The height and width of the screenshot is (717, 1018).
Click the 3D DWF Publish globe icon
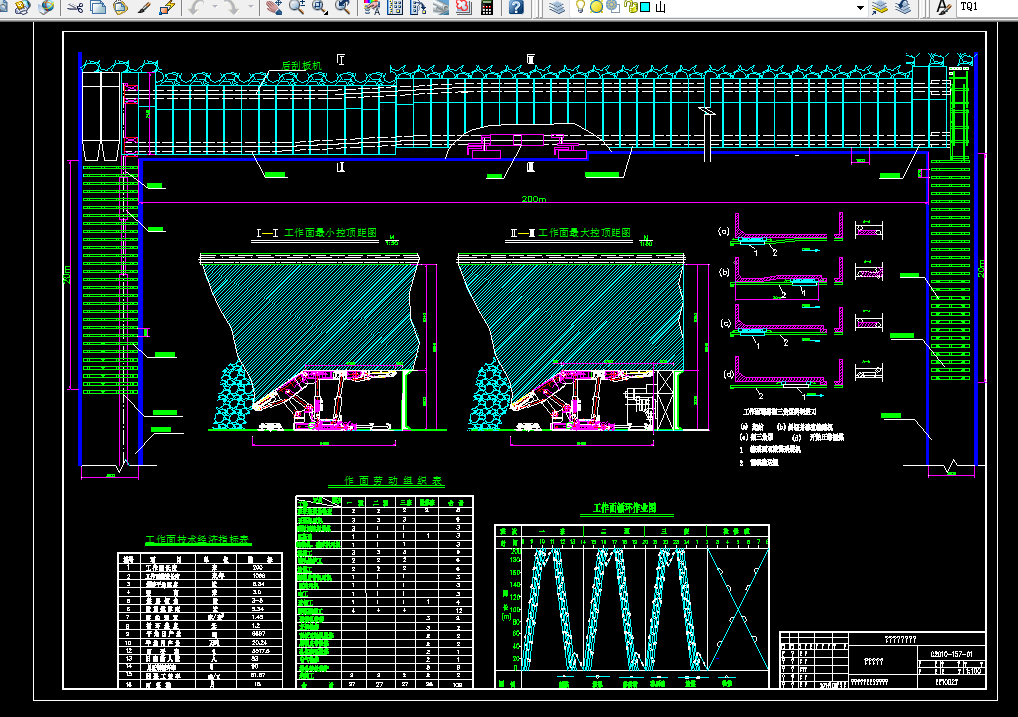46,8
